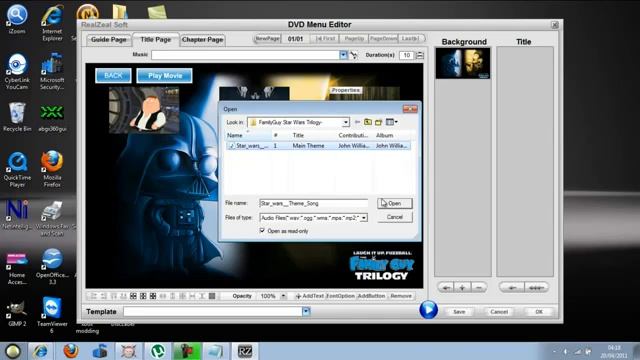Click the Play Movie menu button on canvas
Image resolution: width=640 pixels, height=360 pixels.
pyautogui.click(x=165, y=76)
